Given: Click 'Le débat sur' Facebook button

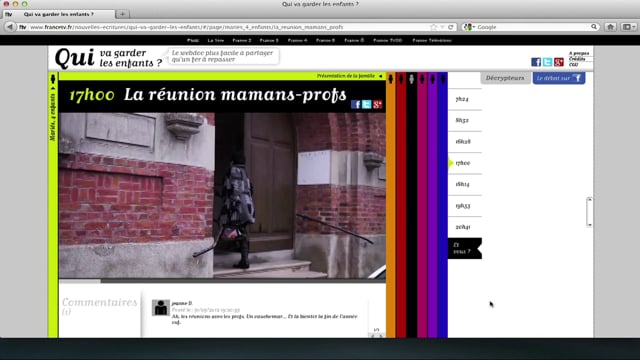Looking at the screenshot, I should [x=559, y=78].
